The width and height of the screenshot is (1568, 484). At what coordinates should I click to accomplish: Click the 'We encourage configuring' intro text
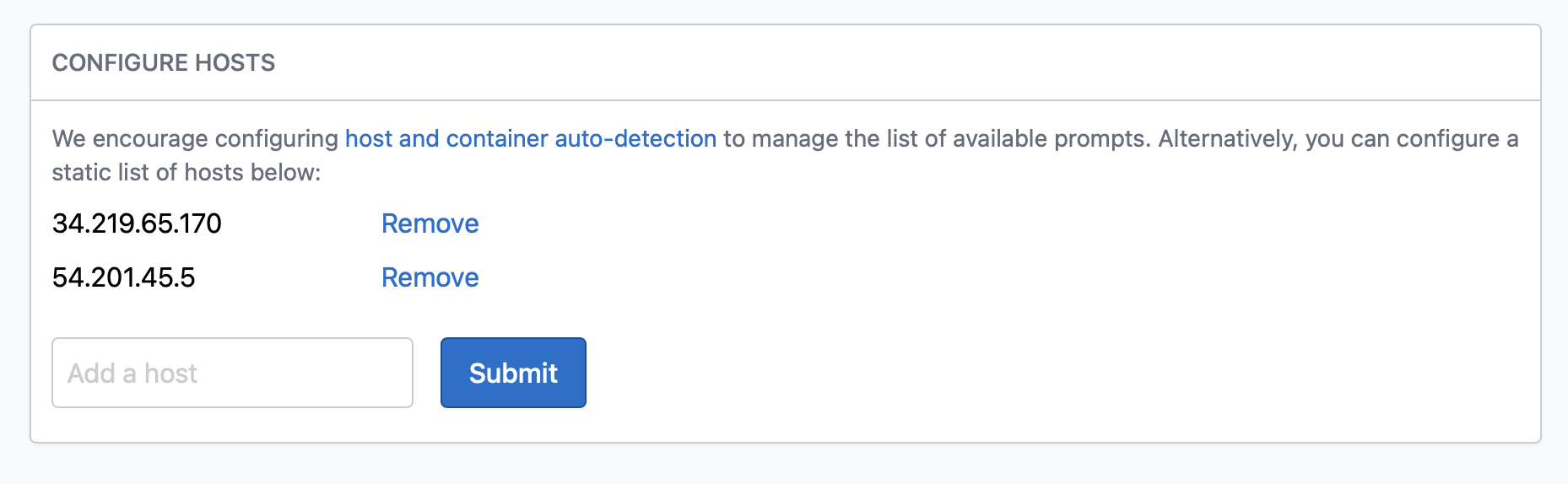pos(195,138)
